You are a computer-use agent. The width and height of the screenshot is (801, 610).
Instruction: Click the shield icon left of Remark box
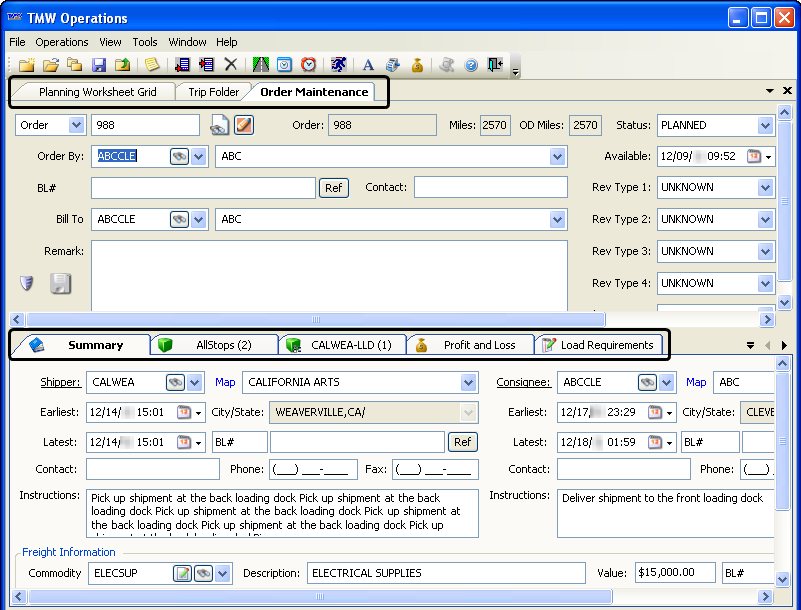tap(27, 283)
